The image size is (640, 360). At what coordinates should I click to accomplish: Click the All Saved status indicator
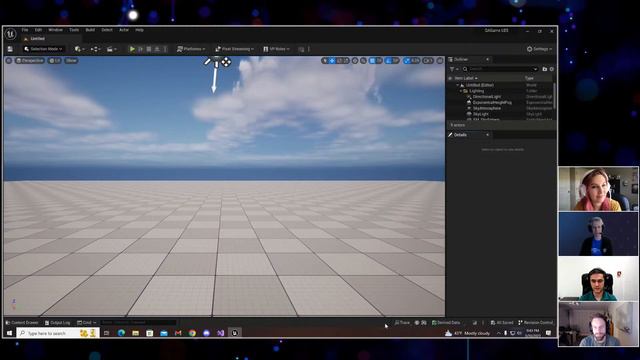[x=502, y=322]
